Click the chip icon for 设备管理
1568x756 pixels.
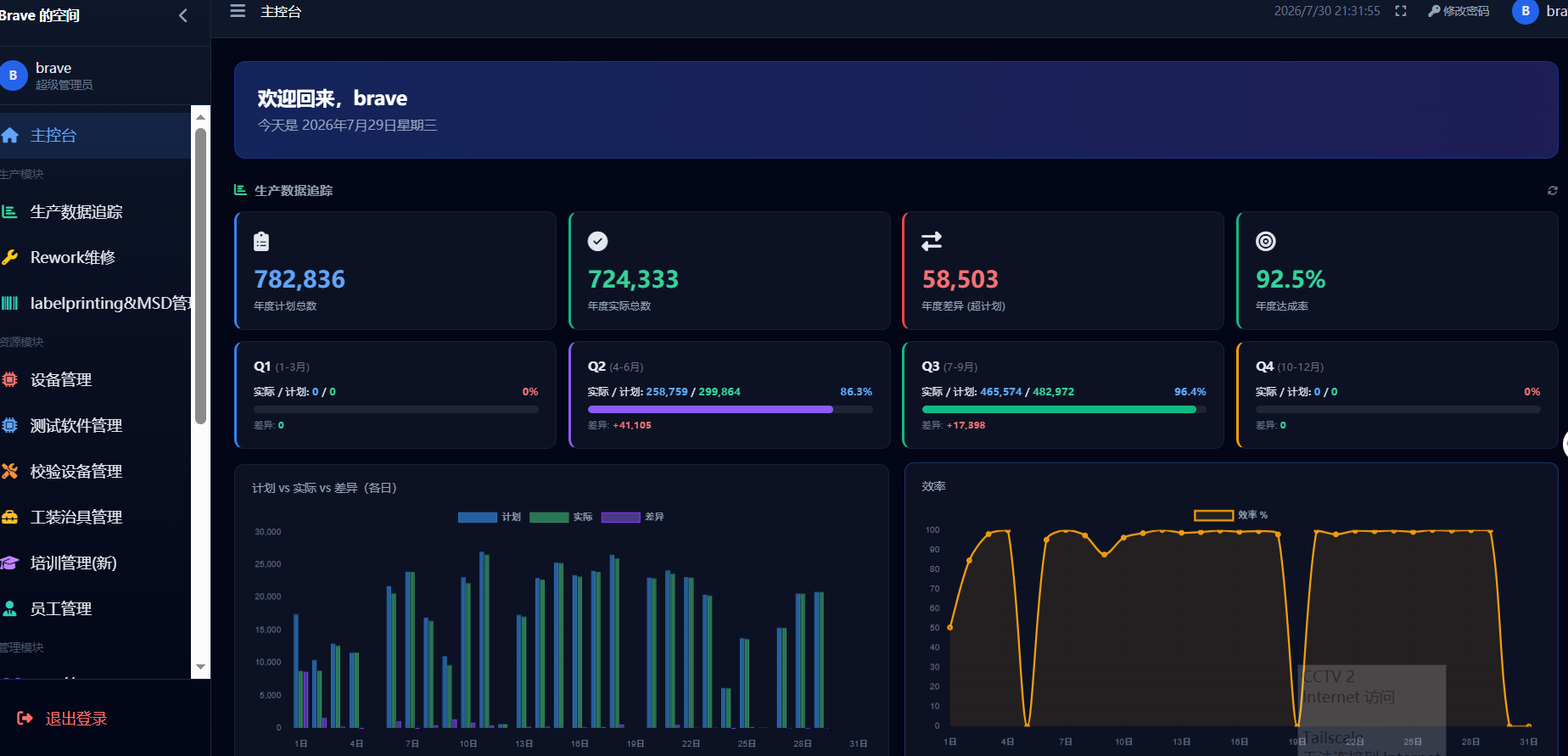pos(10,380)
